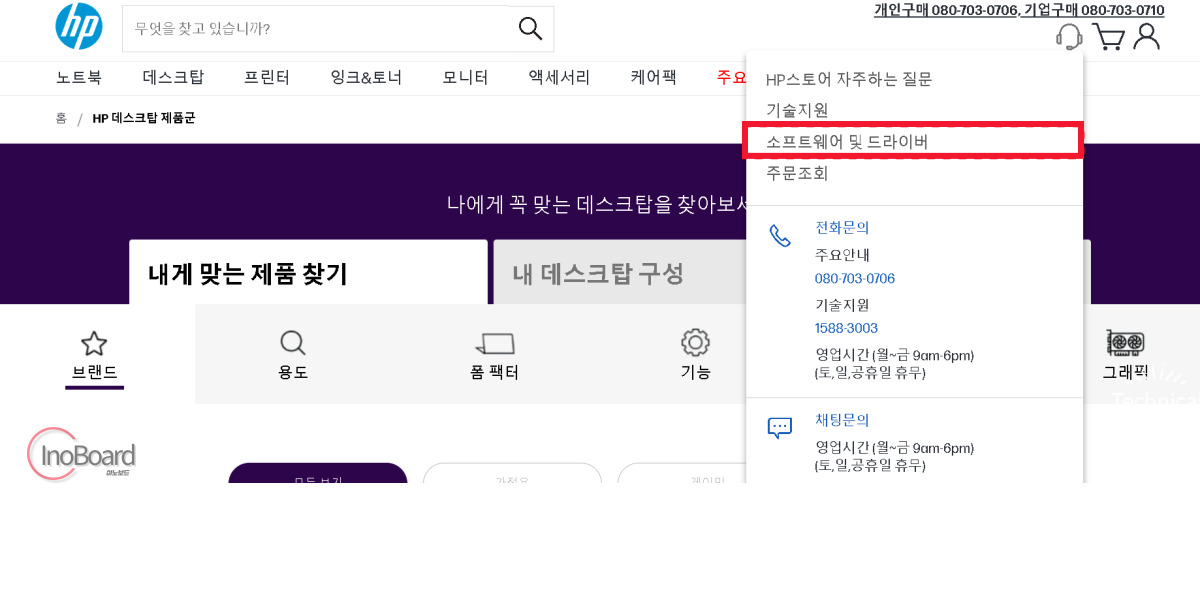Select the 기능 gear filter icon
This screenshot has height=600, width=1200.
point(695,342)
